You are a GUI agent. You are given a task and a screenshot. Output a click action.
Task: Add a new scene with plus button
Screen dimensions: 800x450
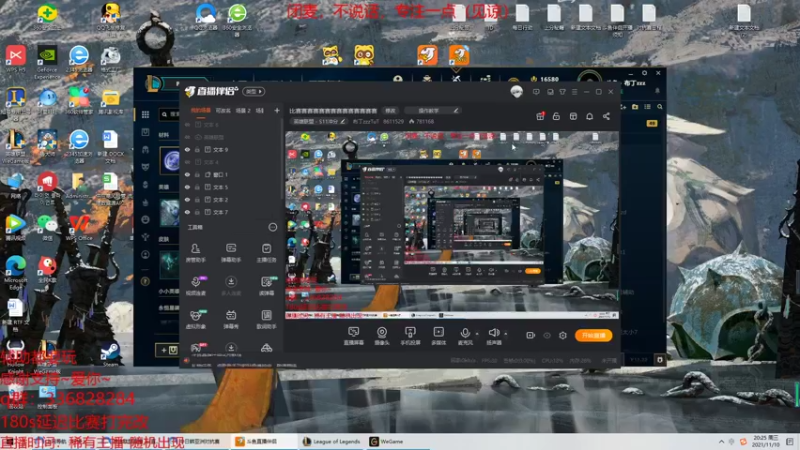(277, 110)
